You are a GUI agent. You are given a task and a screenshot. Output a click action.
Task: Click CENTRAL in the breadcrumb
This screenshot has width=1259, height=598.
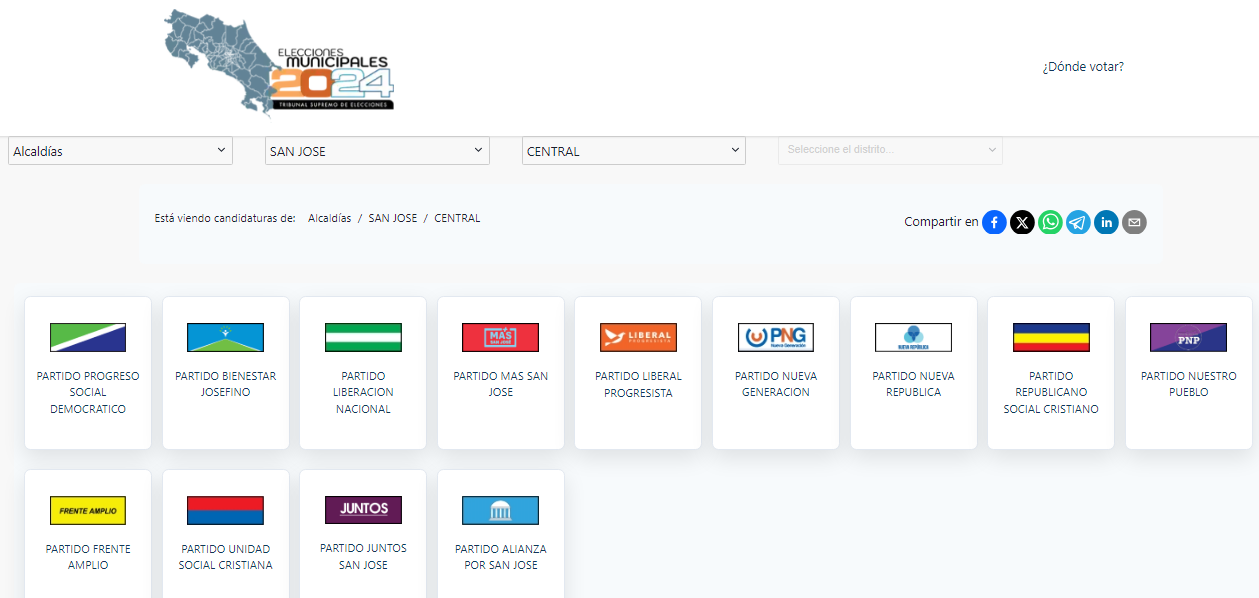(x=457, y=218)
